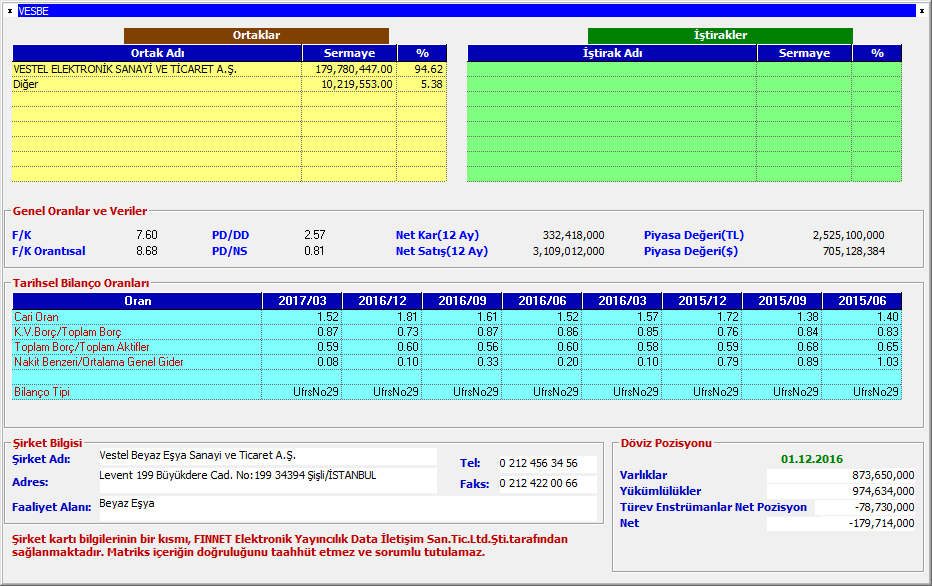Select the Genel Oranlar ve Veriler group title
This screenshot has height=586, width=932.
click(80, 211)
